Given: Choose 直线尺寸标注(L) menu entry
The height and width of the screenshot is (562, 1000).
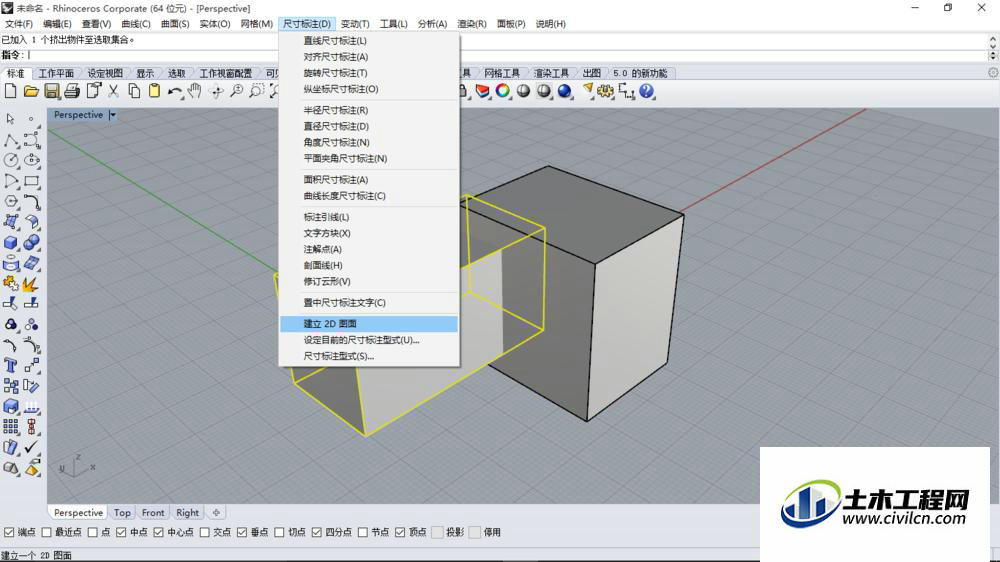Looking at the screenshot, I should pyautogui.click(x=369, y=40).
